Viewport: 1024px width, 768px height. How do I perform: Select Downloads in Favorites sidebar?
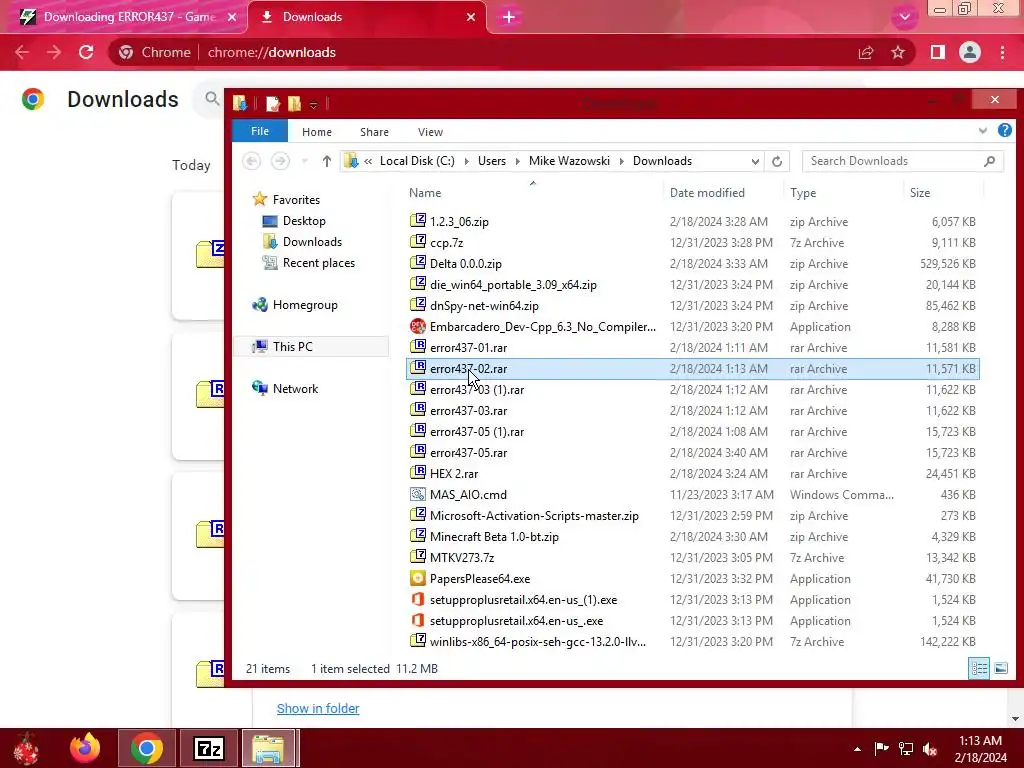click(312, 242)
